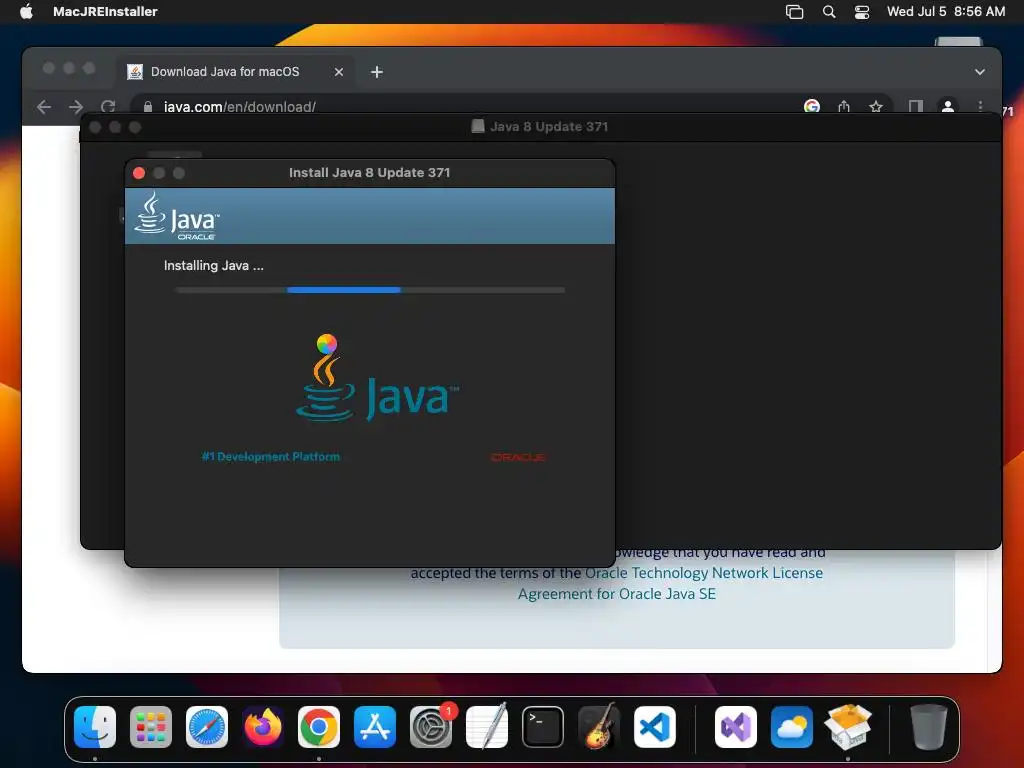Bookmark this page with star icon

(876, 106)
